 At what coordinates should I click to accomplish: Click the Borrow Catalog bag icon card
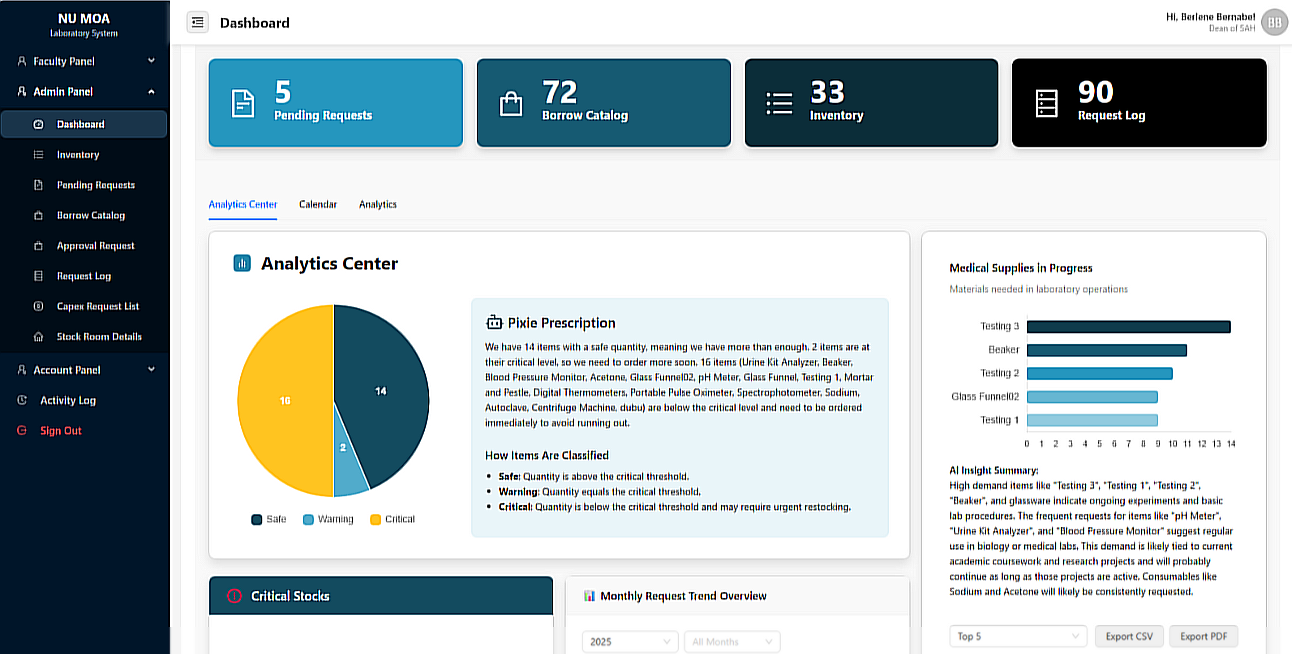point(511,103)
